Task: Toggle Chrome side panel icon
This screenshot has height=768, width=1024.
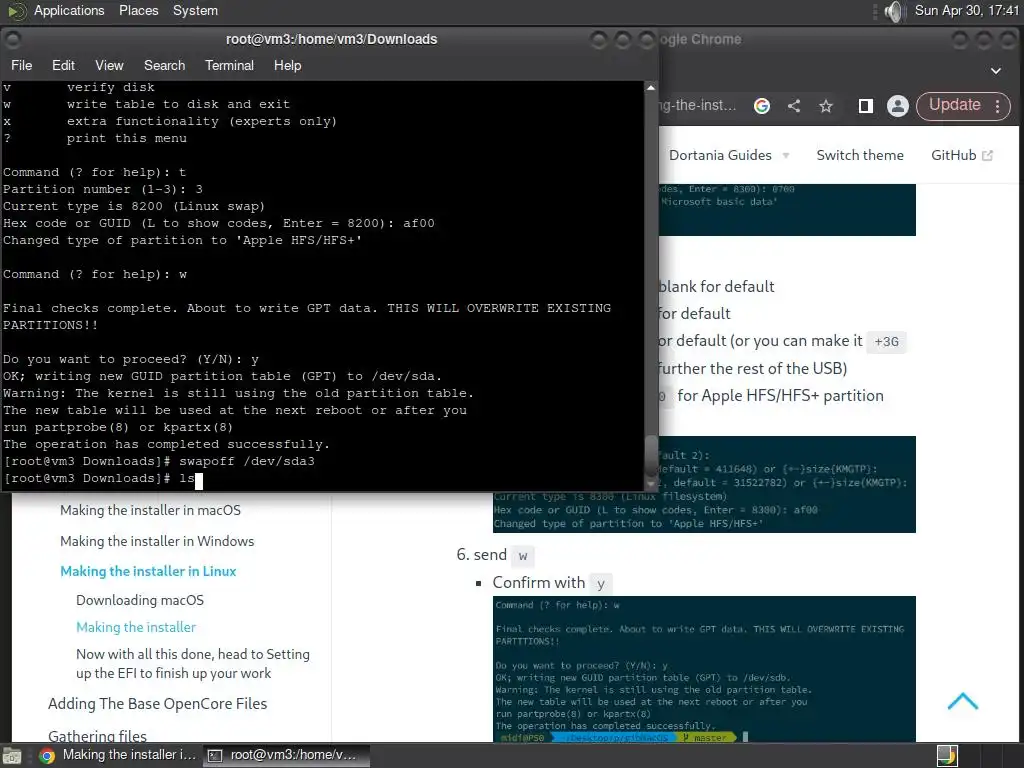Action: tap(865, 106)
